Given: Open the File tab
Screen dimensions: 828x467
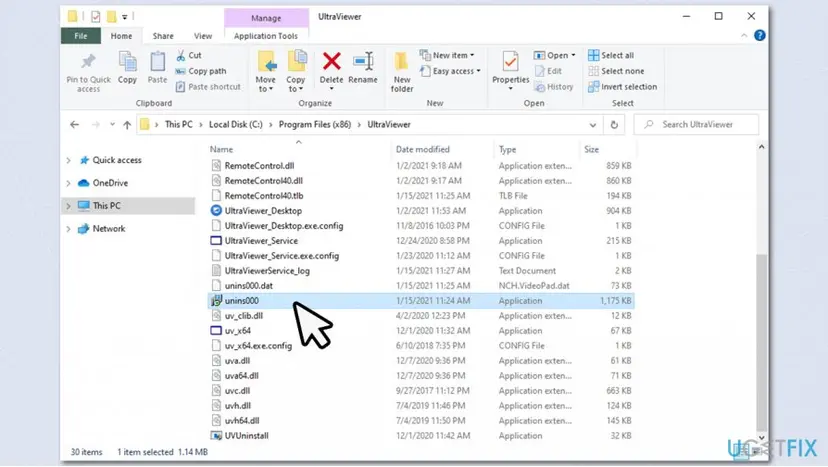Looking at the screenshot, I should 81,36.
